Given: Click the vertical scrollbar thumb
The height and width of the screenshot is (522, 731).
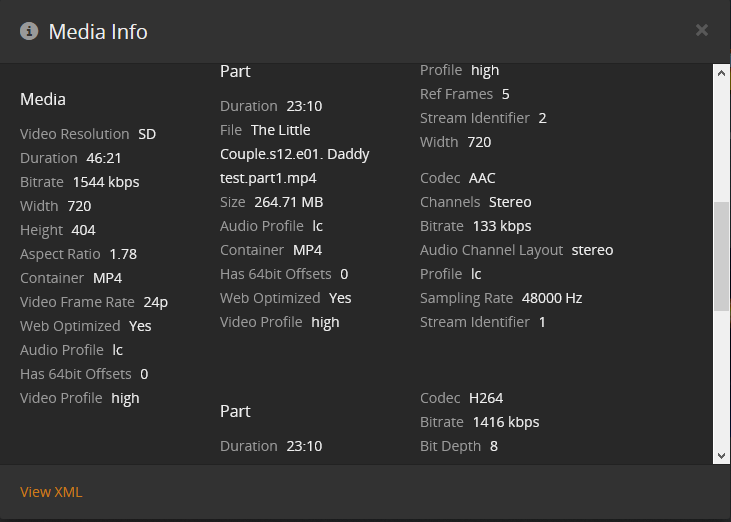Looking at the screenshot, I should [x=721, y=255].
